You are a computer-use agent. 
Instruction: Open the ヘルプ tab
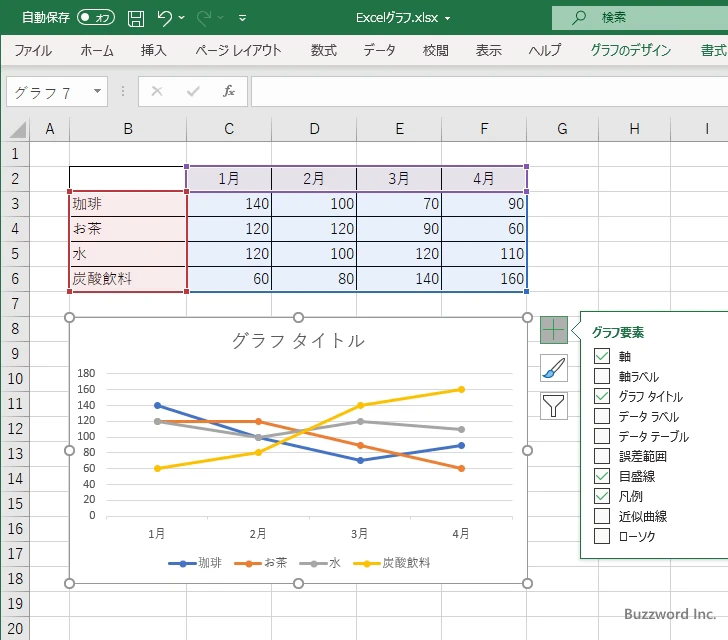(x=545, y=50)
